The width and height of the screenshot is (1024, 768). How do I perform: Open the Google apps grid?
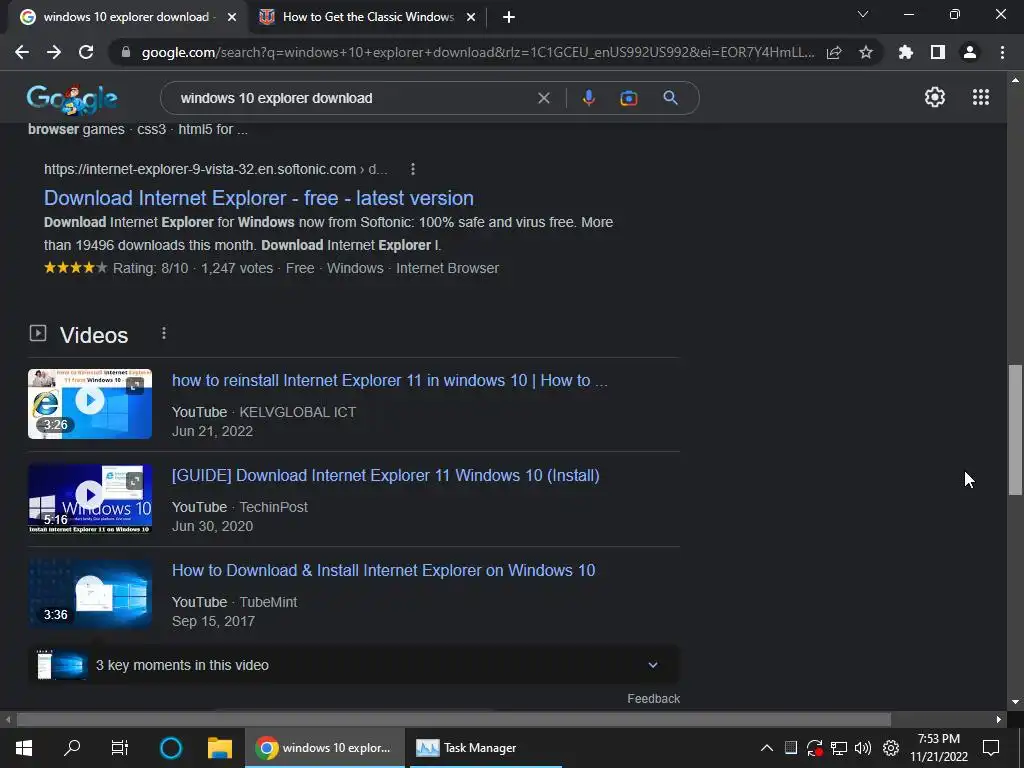click(980, 97)
